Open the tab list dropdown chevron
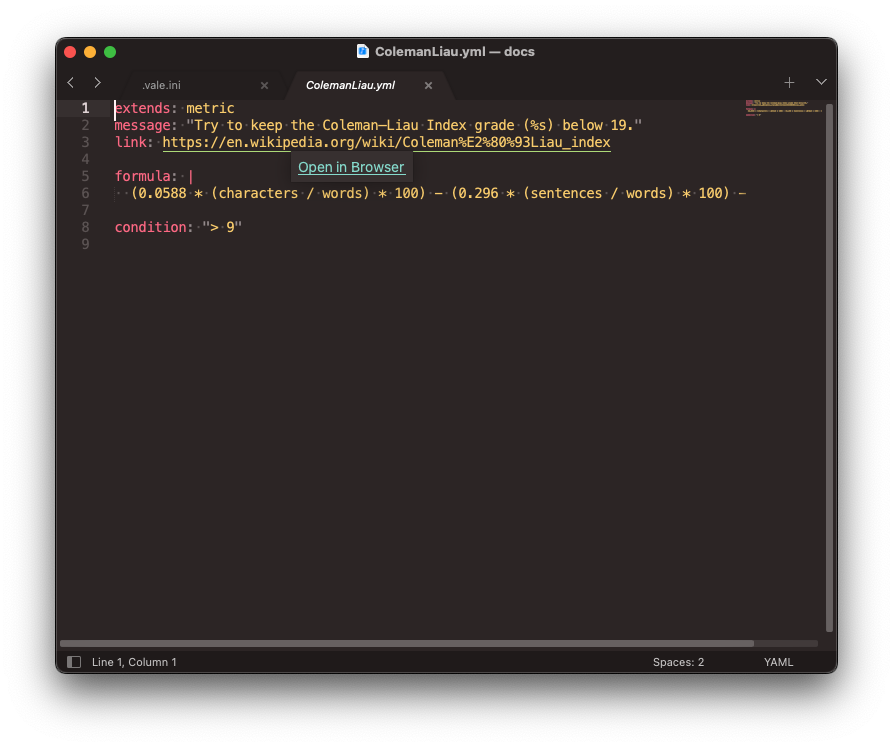Image resolution: width=893 pixels, height=747 pixels. pos(821,83)
